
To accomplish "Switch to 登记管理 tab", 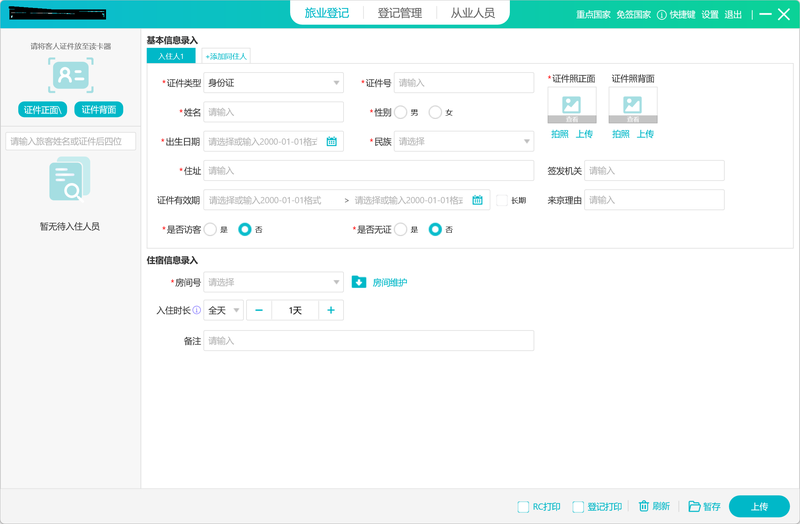I will [399, 13].
